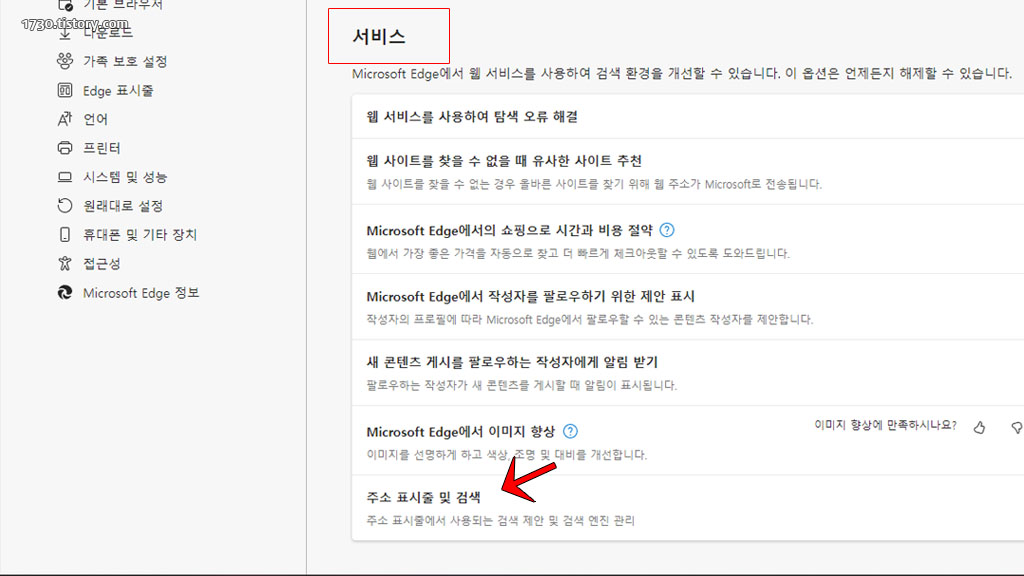Open help for 쇼핑으로 시간과 비용 절약
The width and height of the screenshot is (1024, 576).
[x=667, y=230]
